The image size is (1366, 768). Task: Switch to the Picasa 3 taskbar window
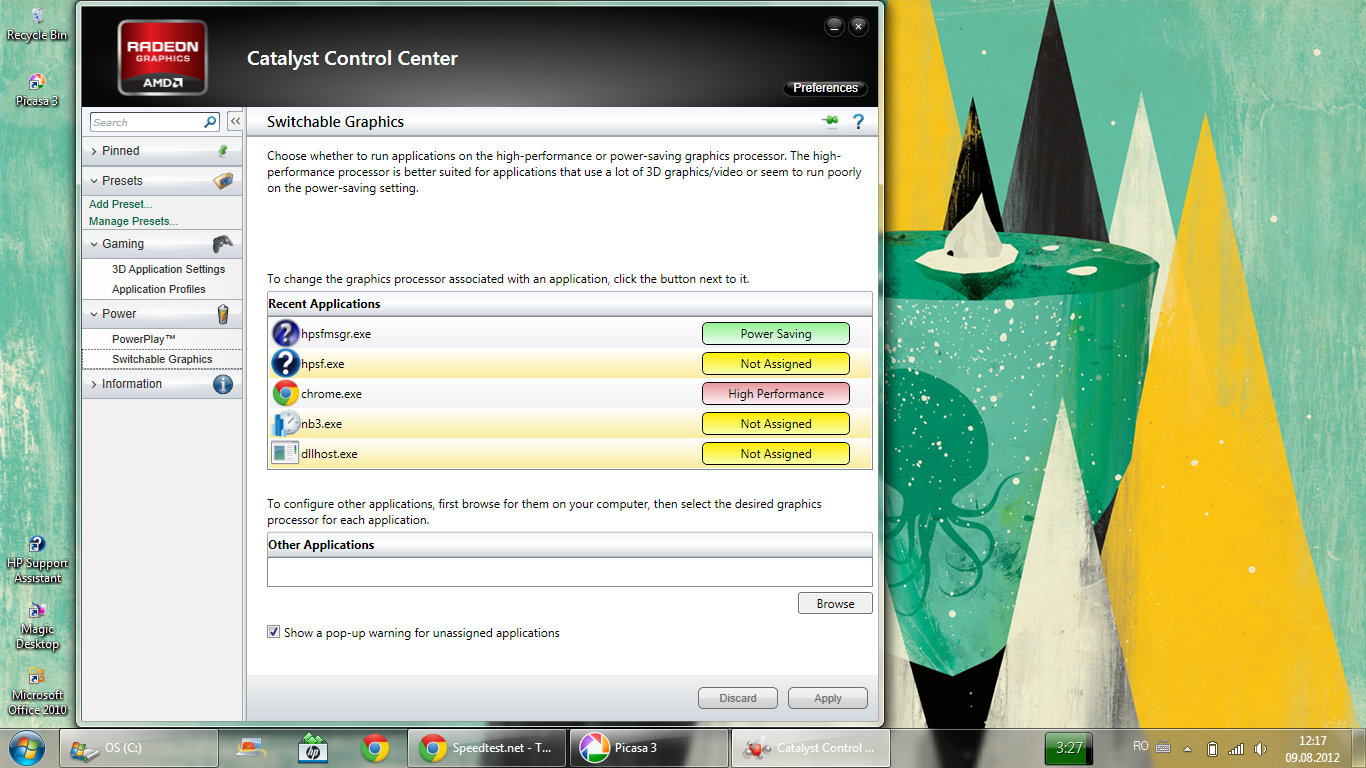pyautogui.click(x=649, y=748)
